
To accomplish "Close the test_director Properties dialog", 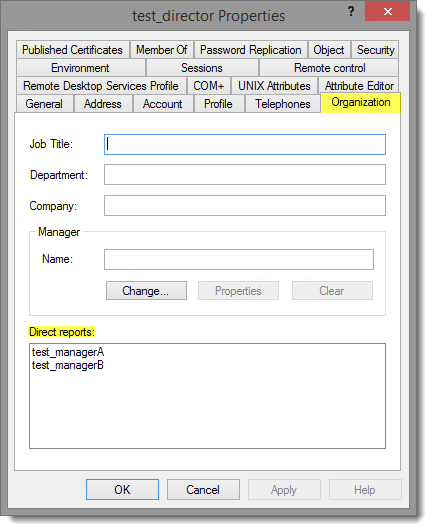I will (388, 12).
